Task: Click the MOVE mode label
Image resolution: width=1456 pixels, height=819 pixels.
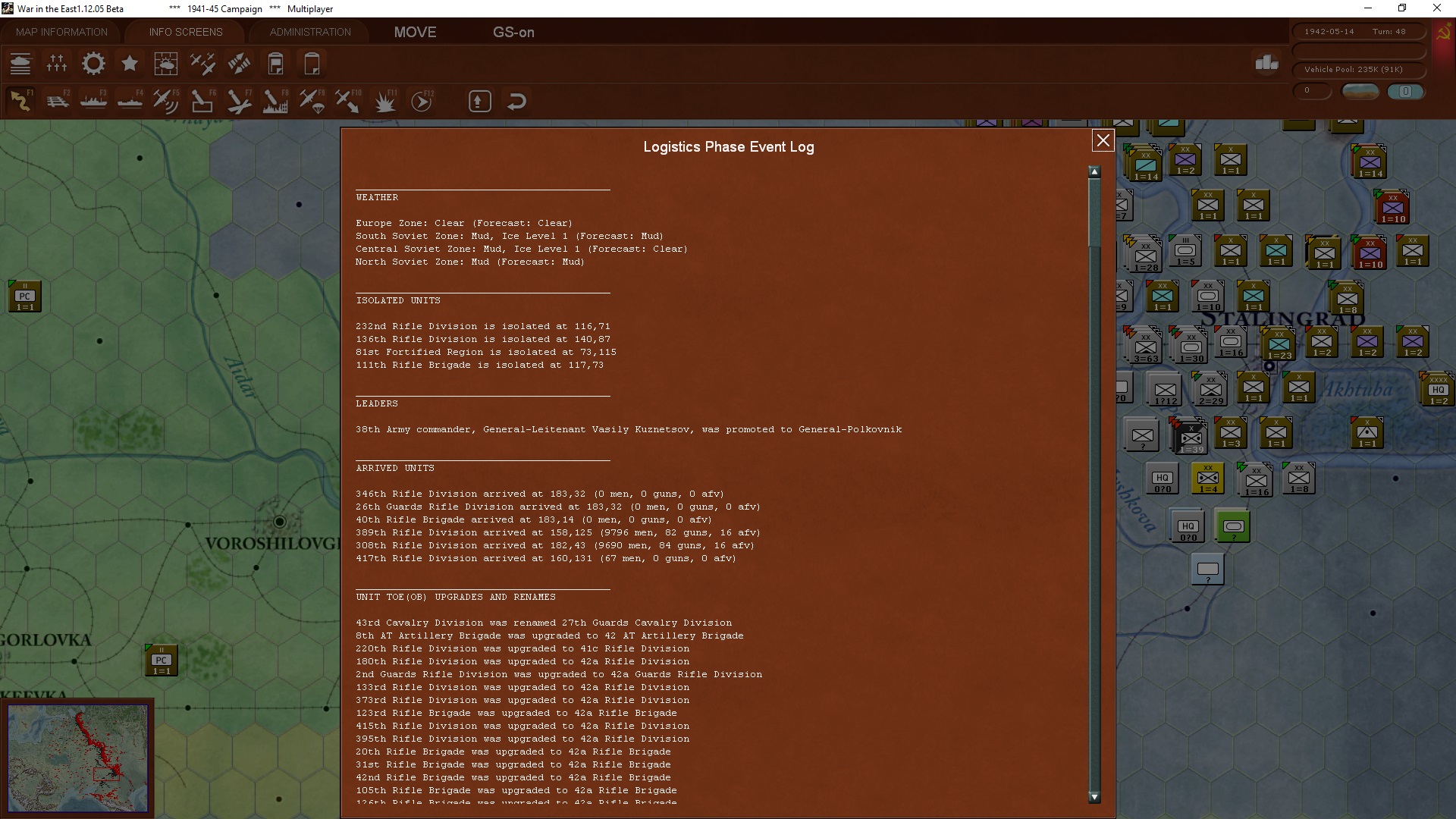Action: [415, 32]
